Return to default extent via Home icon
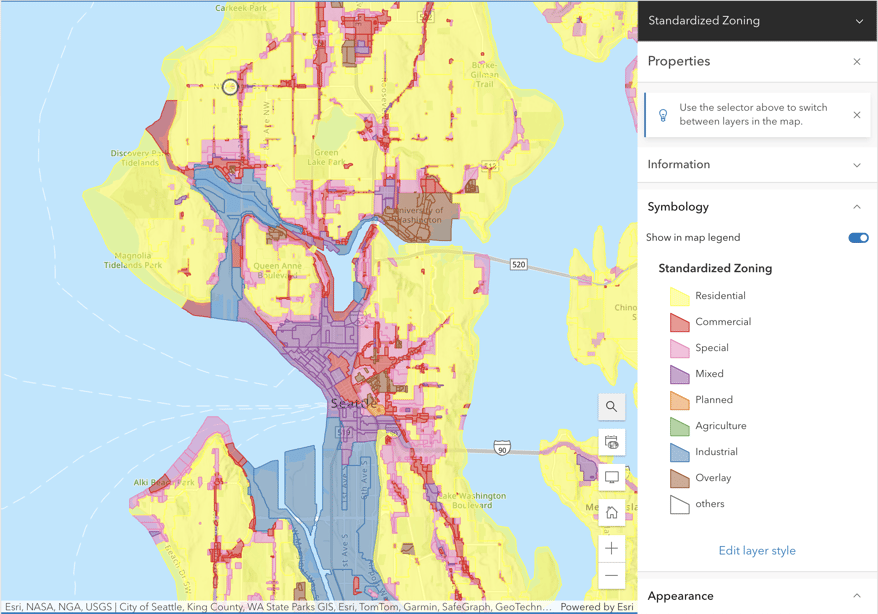 coord(611,511)
